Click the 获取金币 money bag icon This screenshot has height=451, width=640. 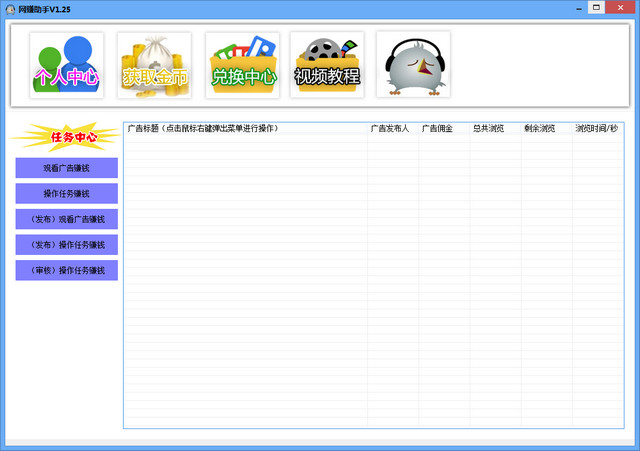(x=154, y=65)
